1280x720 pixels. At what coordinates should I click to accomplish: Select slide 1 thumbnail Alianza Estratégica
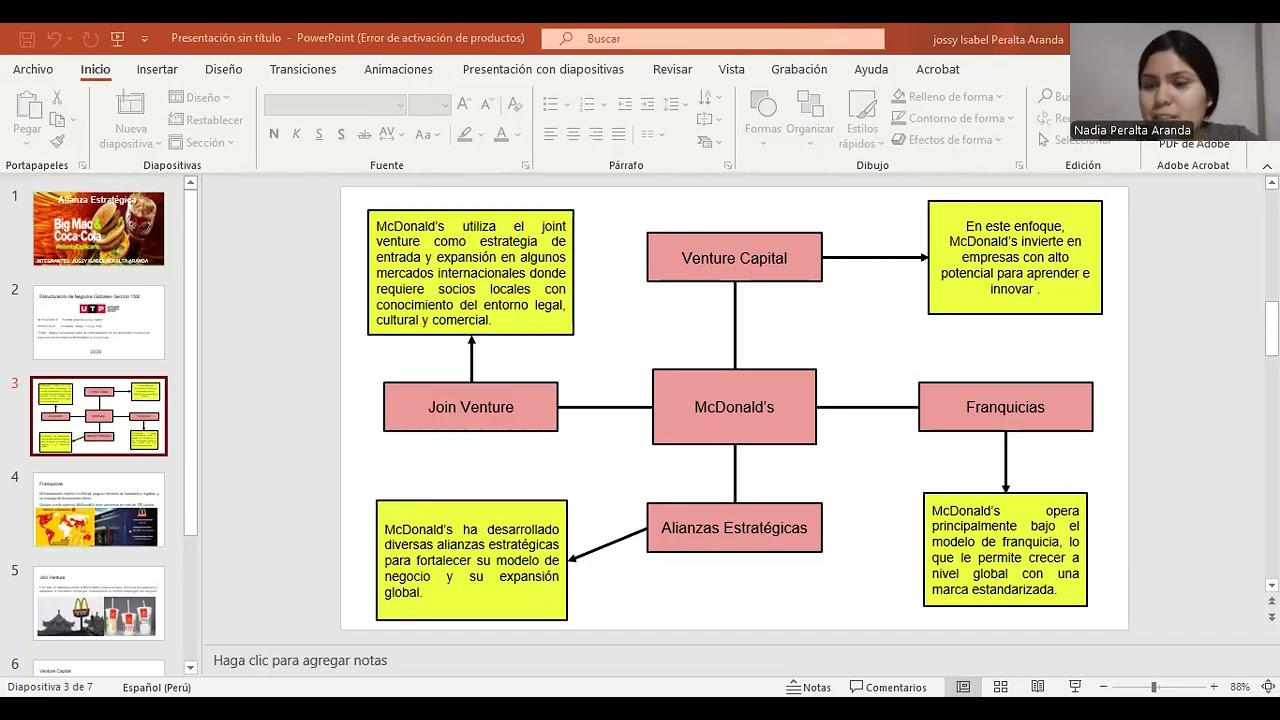click(x=99, y=229)
